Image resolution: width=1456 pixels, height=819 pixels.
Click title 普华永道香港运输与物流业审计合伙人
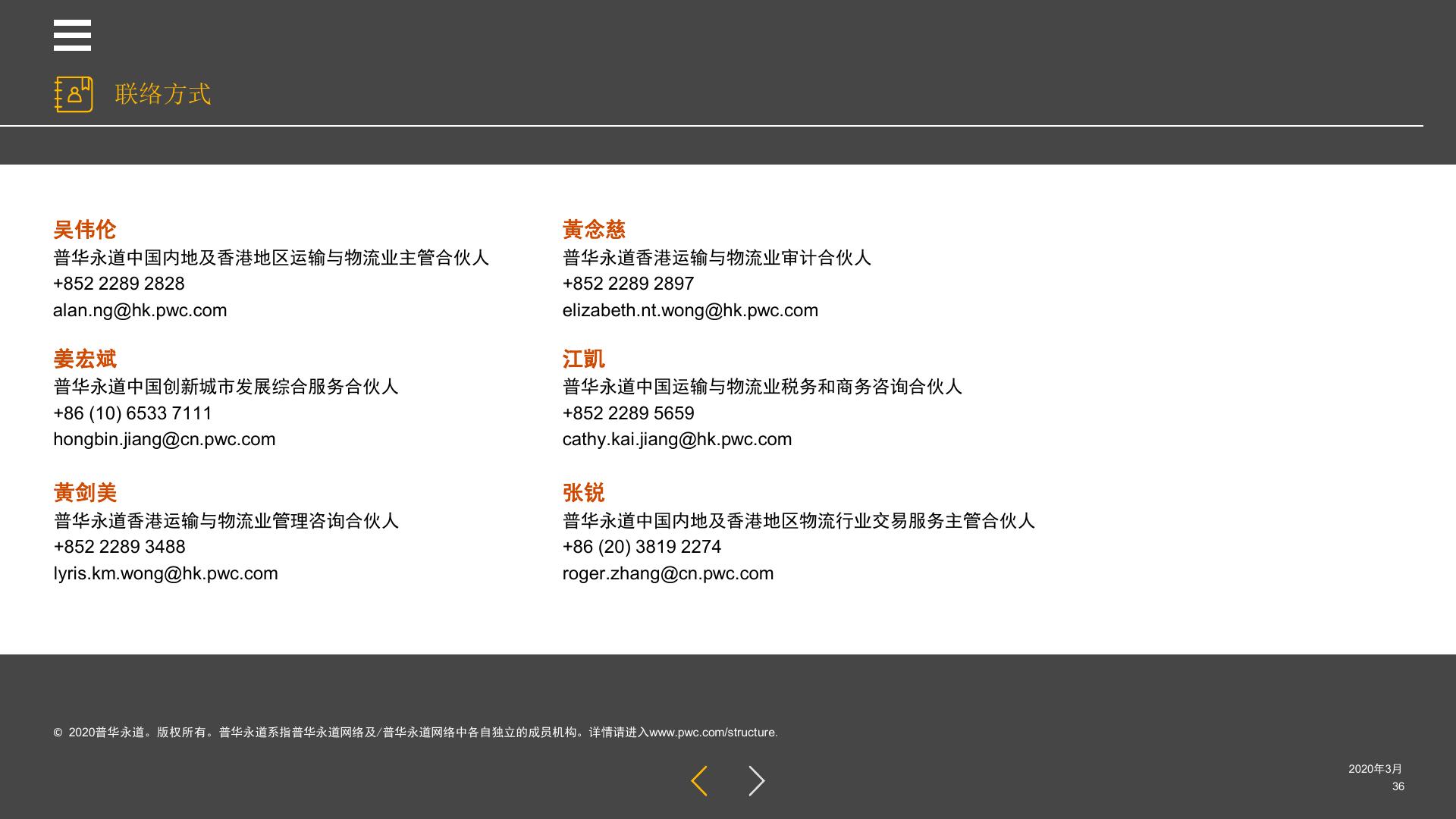point(717,258)
